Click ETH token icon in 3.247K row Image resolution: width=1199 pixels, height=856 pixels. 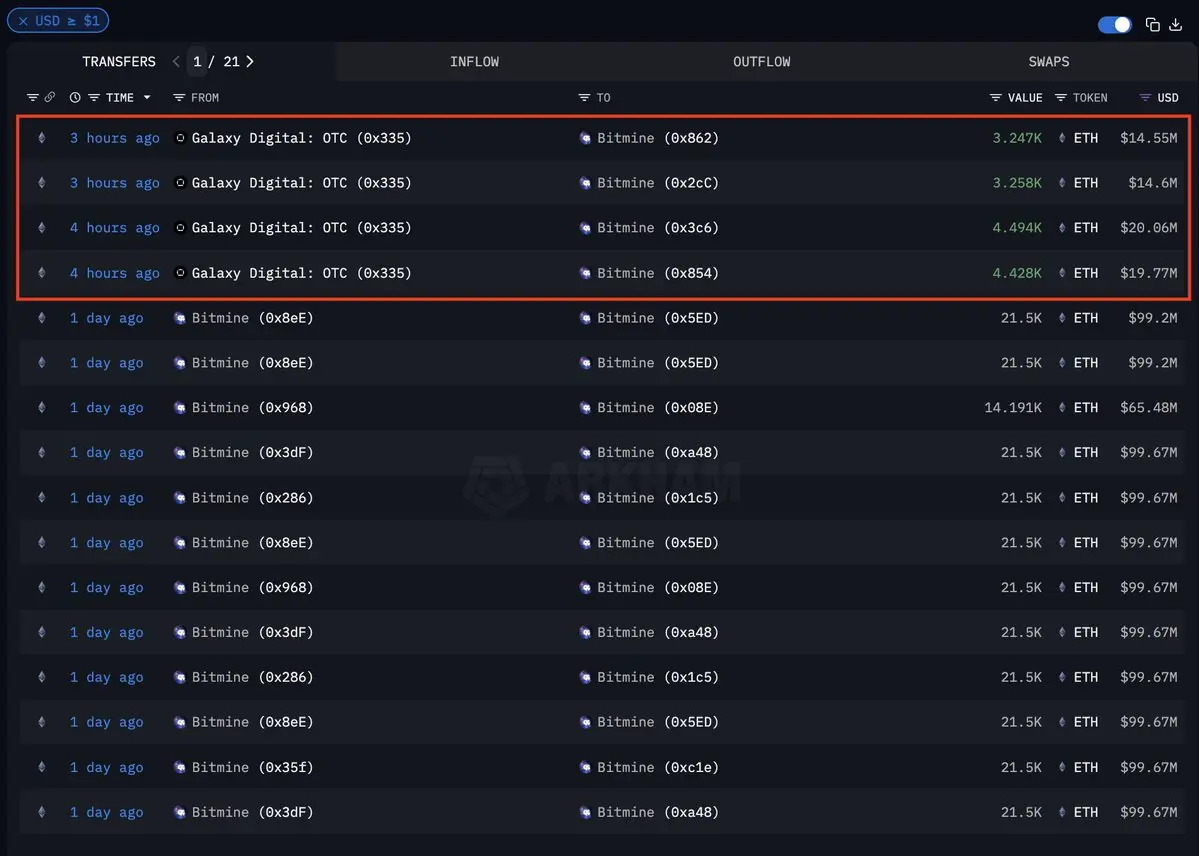[x=1062, y=138]
